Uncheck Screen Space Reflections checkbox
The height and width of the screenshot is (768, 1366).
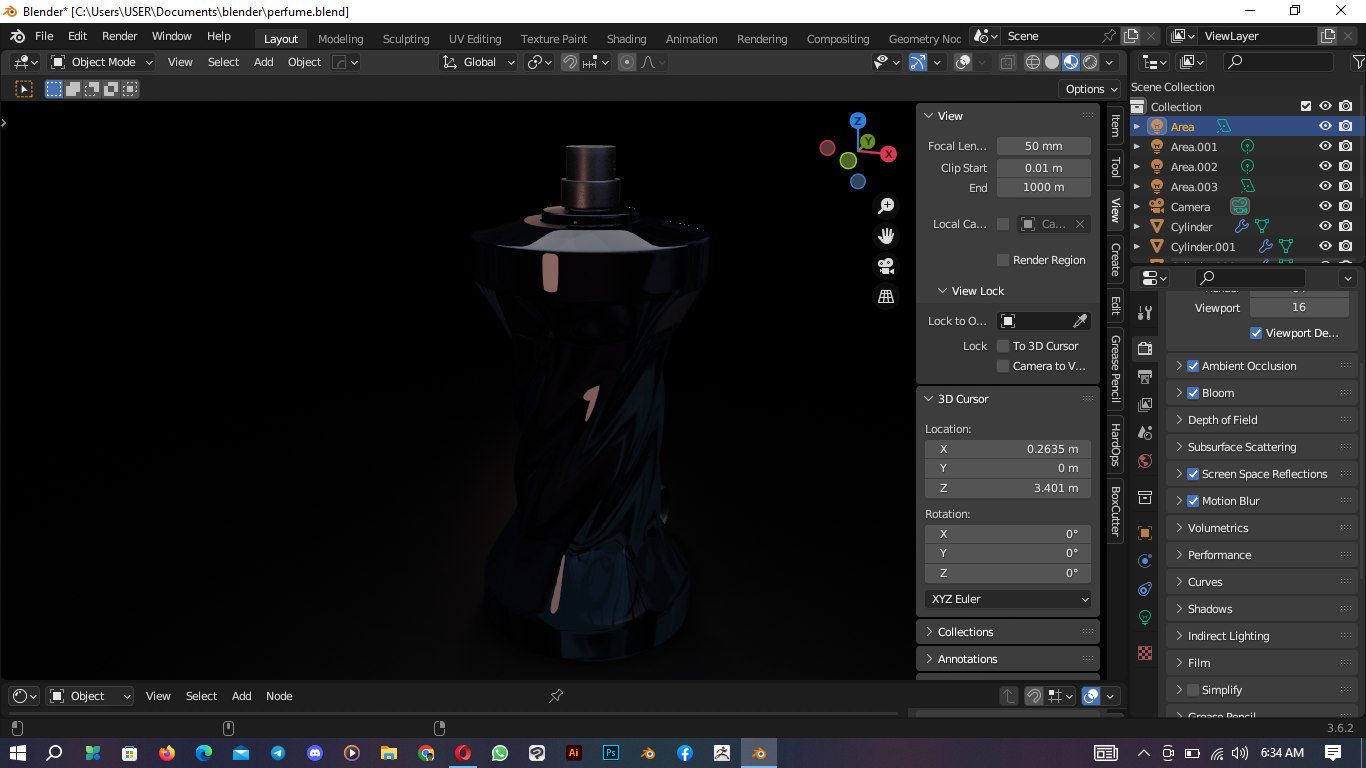click(1193, 474)
